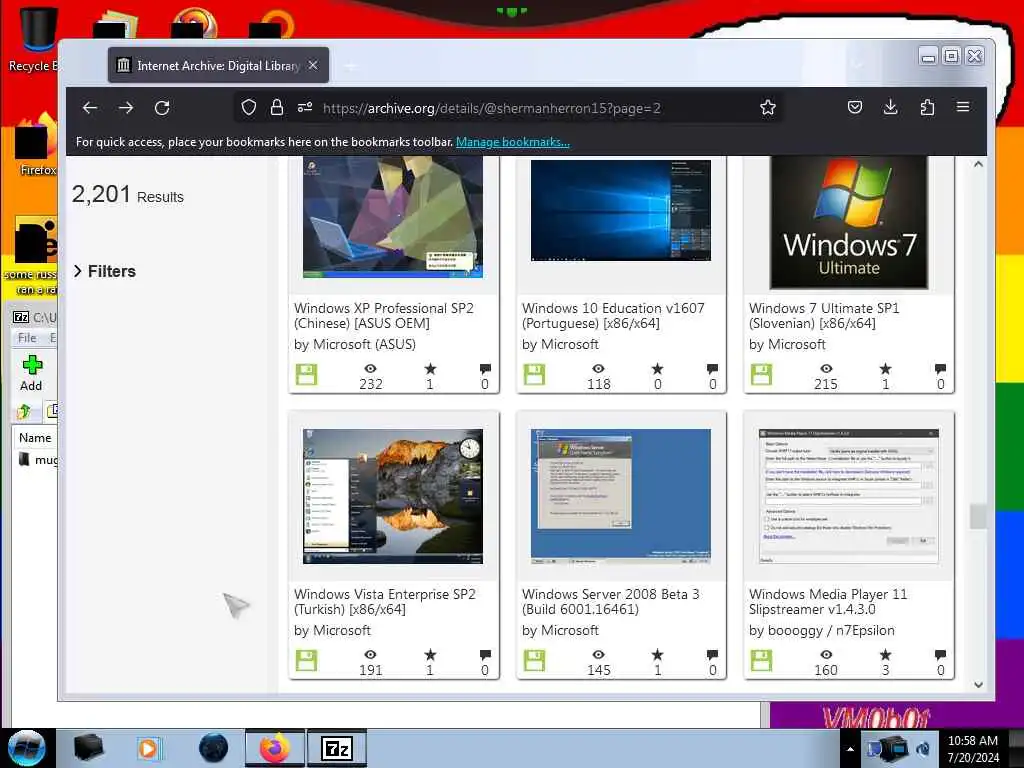Click the software floppy icon on Windows XP card
The image size is (1024, 768).
click(x=306, y=375)
